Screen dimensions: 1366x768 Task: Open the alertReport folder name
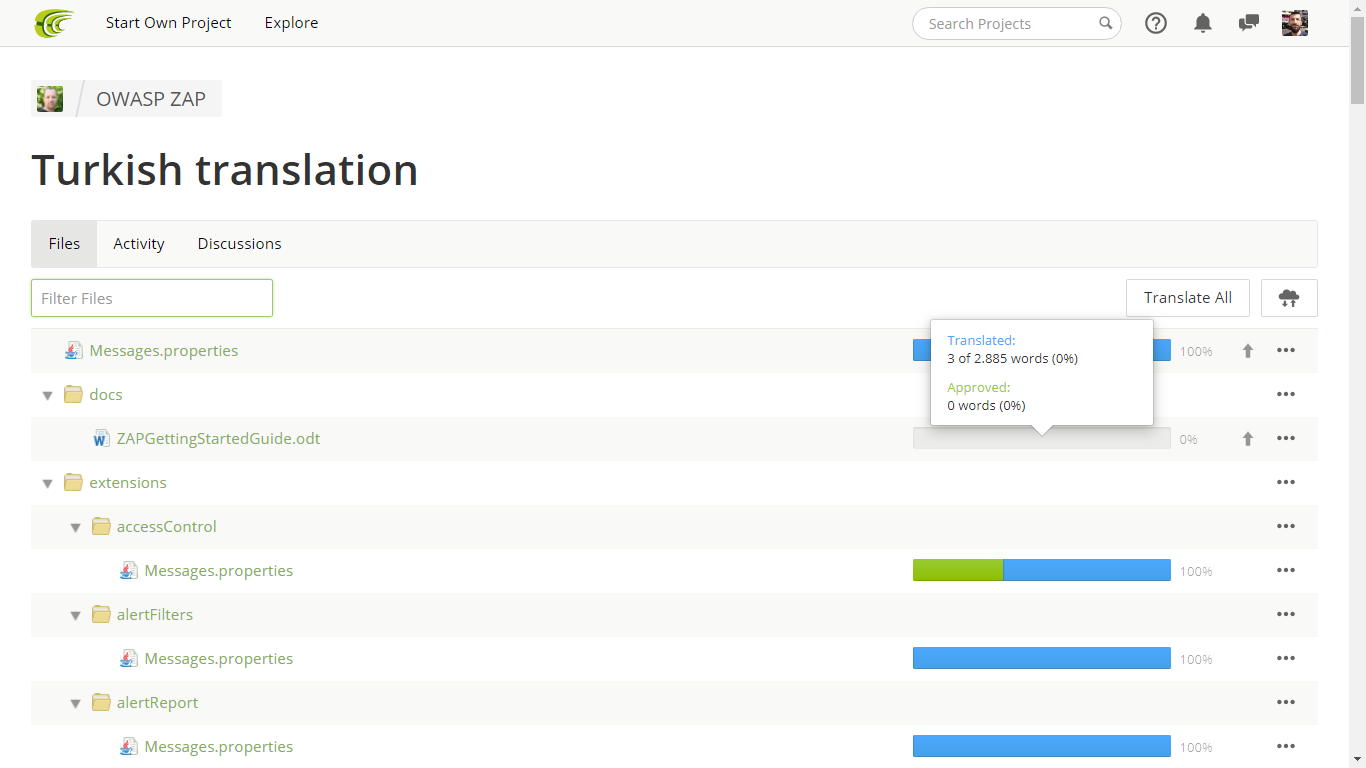(x=158, y=703)
